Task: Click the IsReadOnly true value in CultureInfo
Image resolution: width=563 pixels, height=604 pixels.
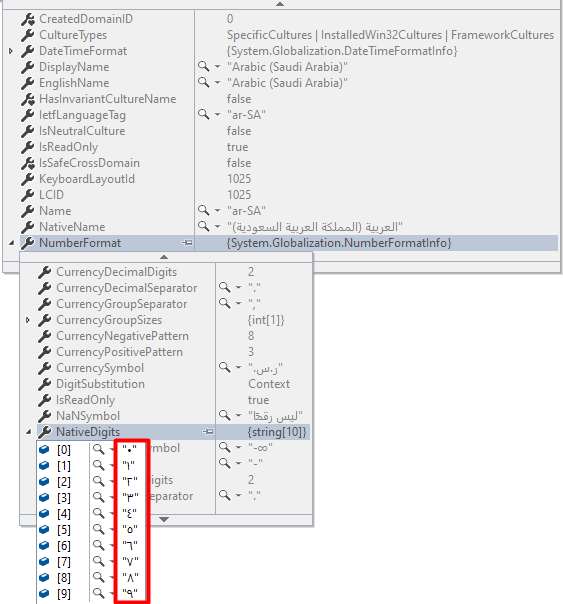Action: click(x=238, y=147)
